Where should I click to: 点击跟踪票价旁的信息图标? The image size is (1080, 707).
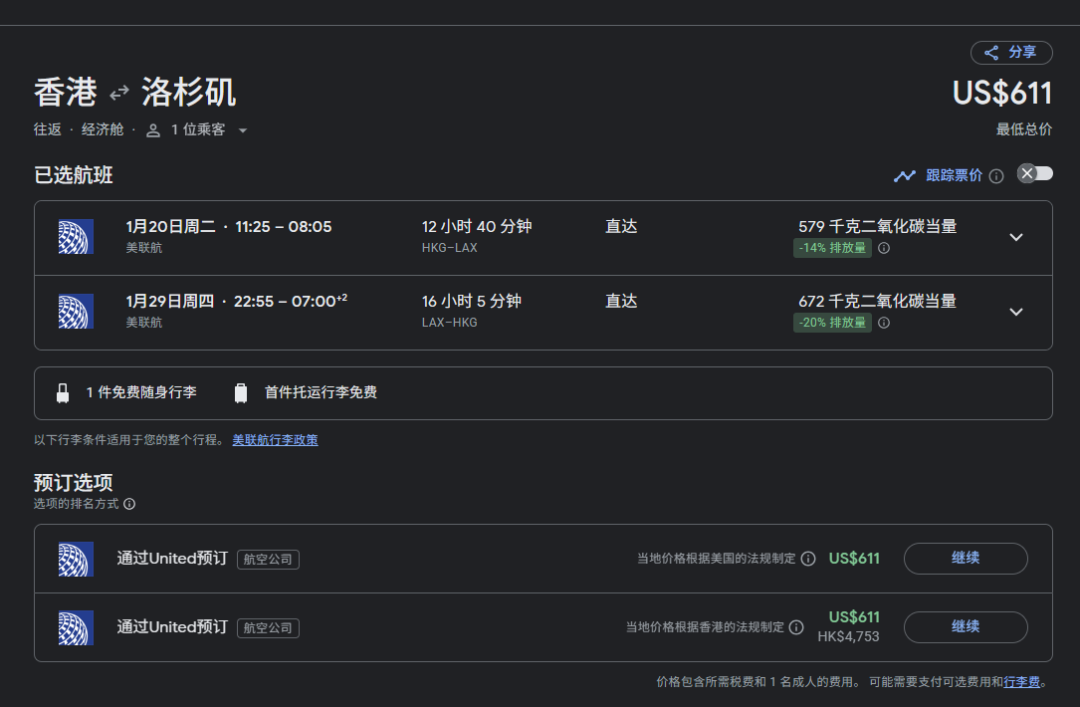pyautogui.click(x=996, y=176)
